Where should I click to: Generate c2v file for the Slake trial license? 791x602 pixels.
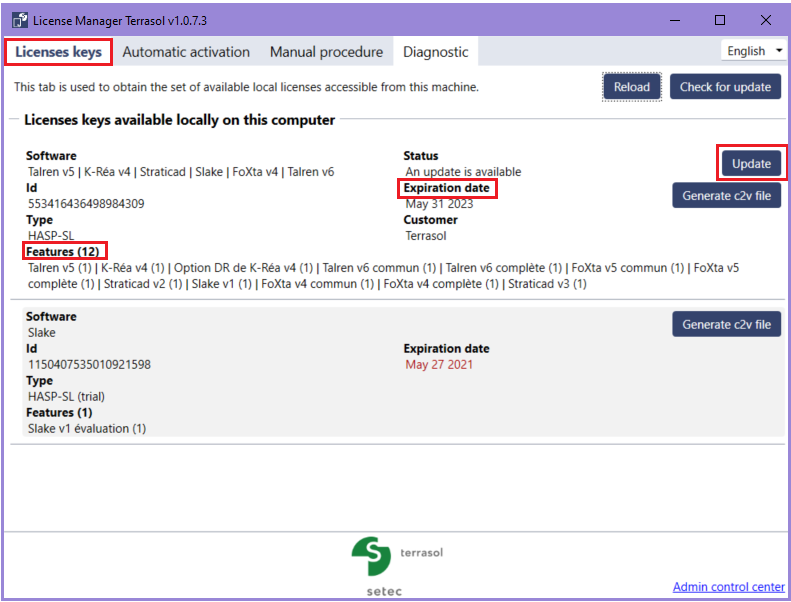(726, 324)
